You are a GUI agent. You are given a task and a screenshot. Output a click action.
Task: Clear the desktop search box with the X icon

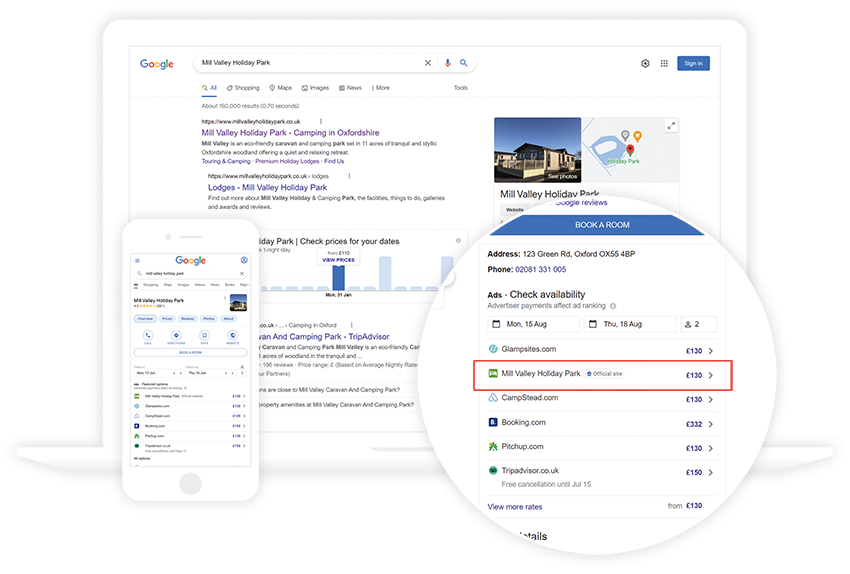point(428,63)
